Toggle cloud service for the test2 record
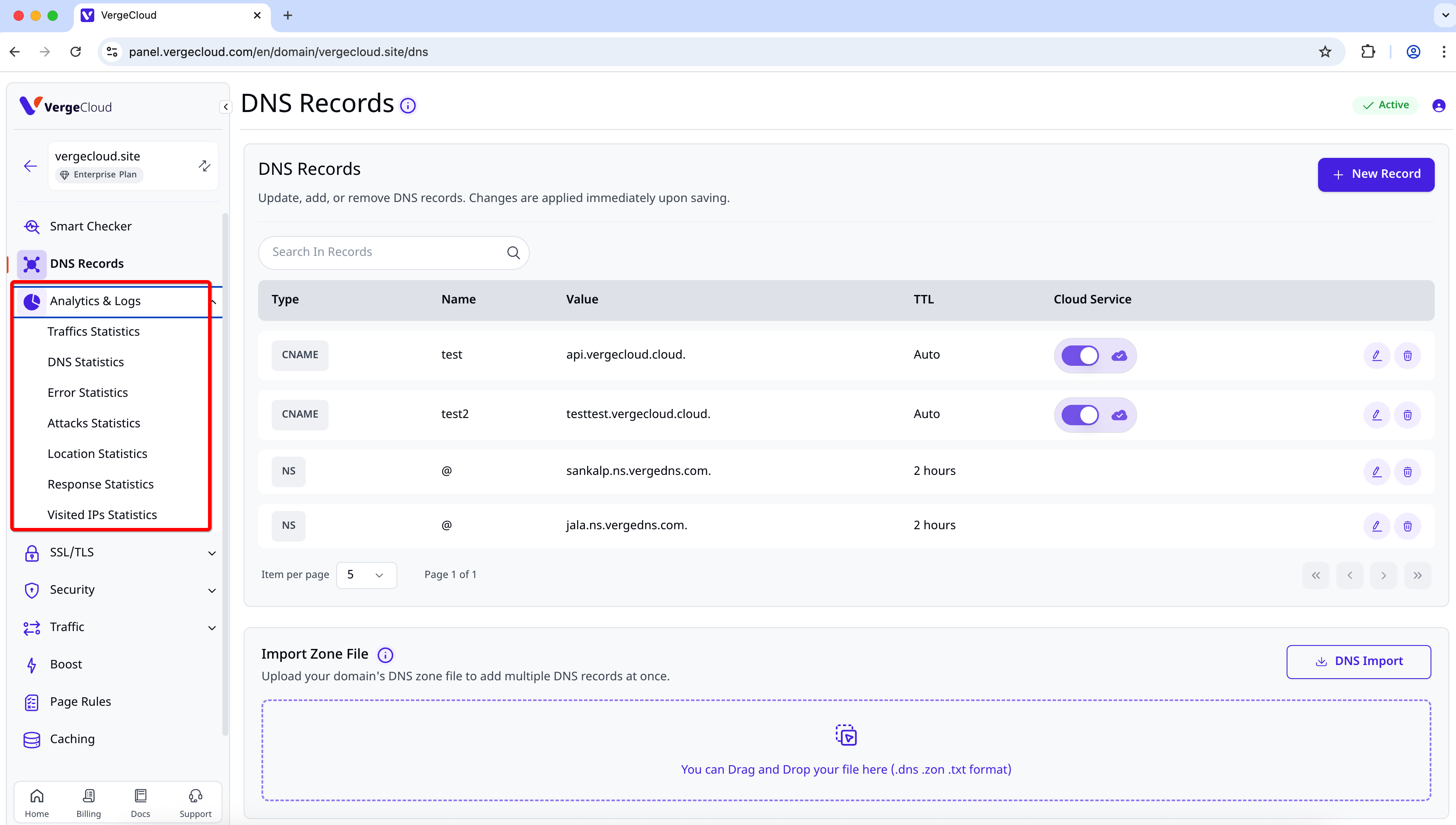1456x825 pixels. [1079, 415]
